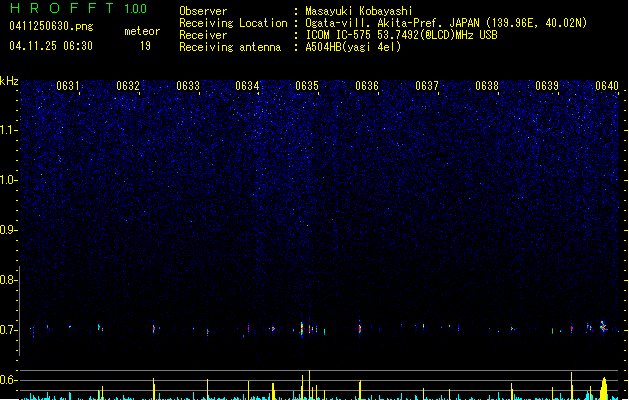Click the Observer label

[203, 11]
